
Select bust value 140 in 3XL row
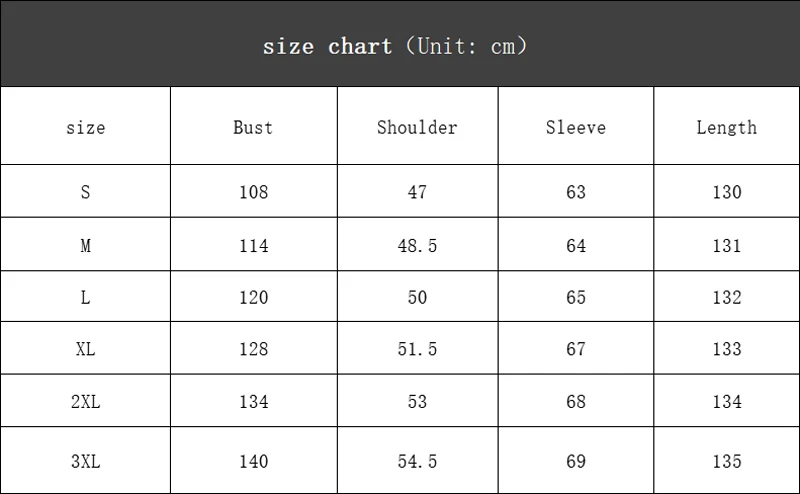tap(254, 461)
